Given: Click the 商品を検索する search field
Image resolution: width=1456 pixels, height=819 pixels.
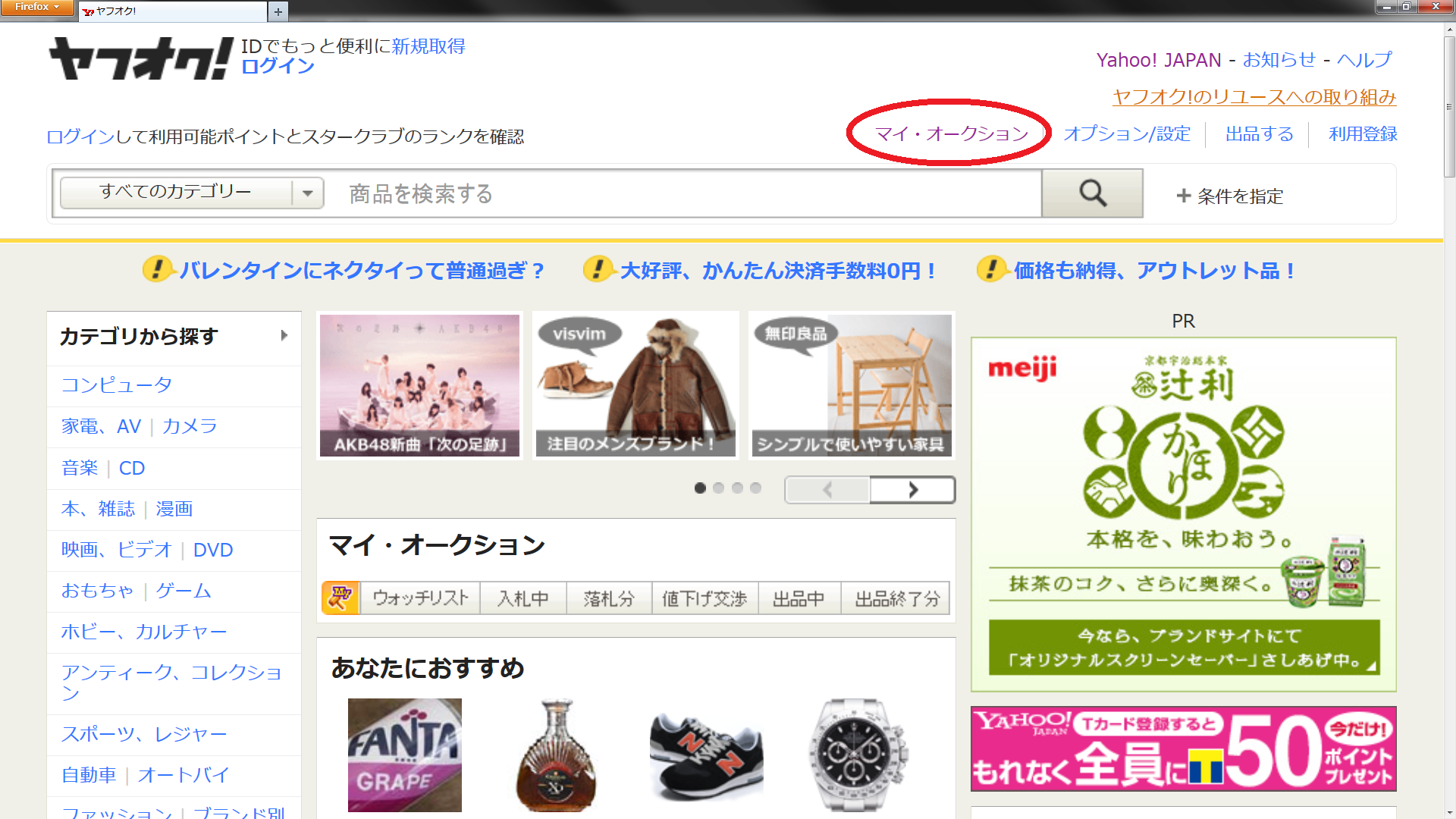Looking at the screenshot, I should pyautogui.click(x=690, y=193).
